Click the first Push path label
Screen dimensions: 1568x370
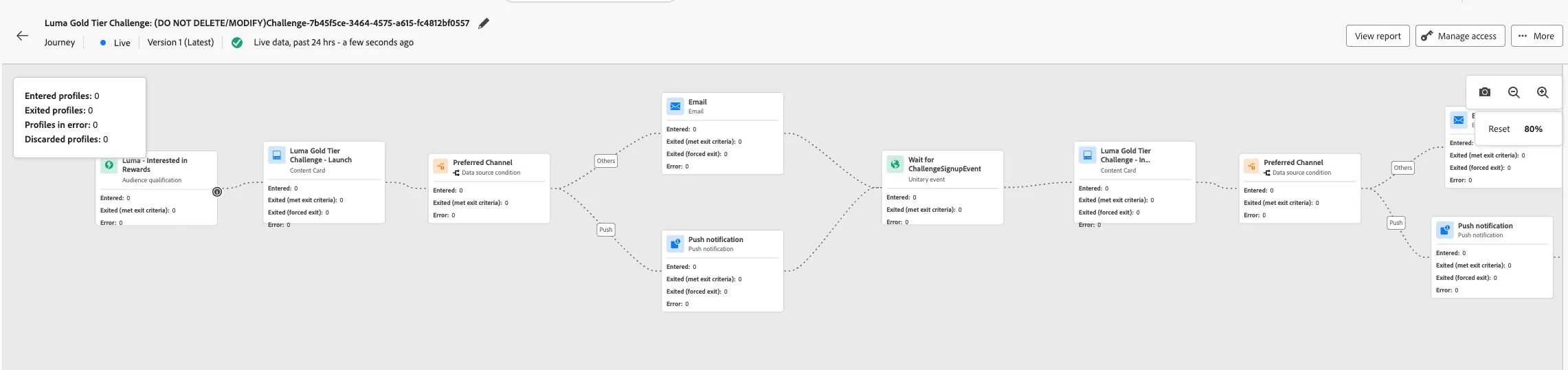[x=605, y=230]
